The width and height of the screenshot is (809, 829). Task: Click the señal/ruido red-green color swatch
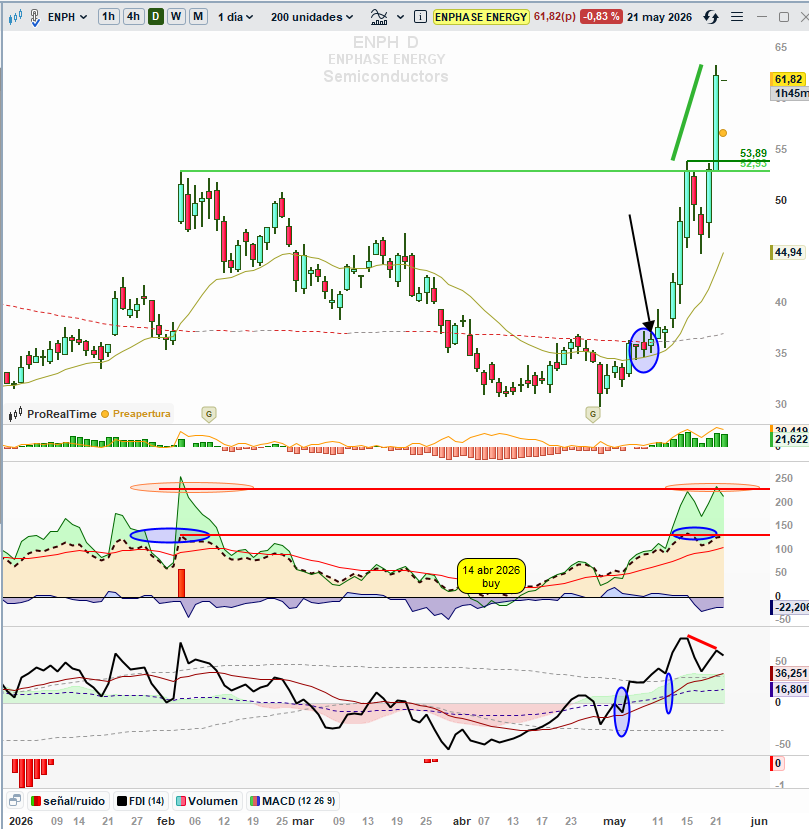pyautogui.click(x=36, y=801)
